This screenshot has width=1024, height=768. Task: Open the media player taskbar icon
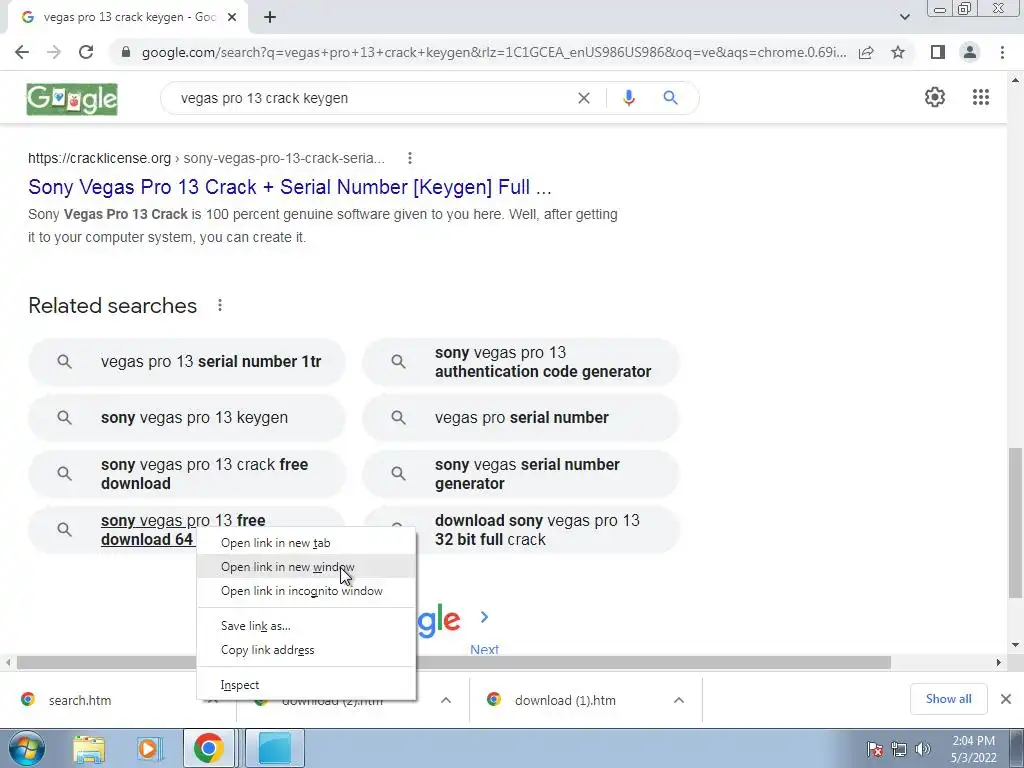coord(148,748)
